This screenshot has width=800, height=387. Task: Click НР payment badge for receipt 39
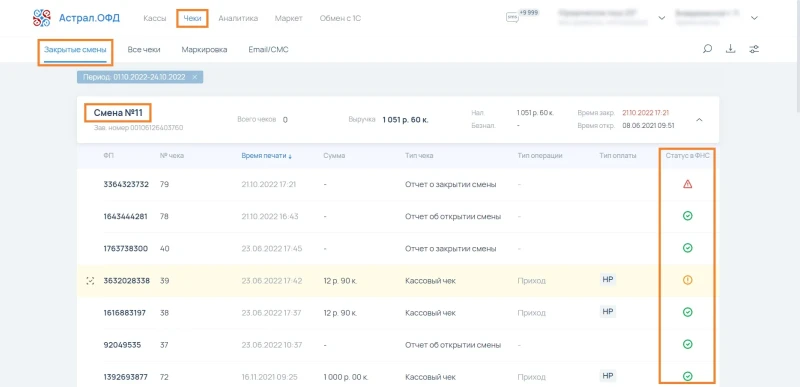point(607,280)
